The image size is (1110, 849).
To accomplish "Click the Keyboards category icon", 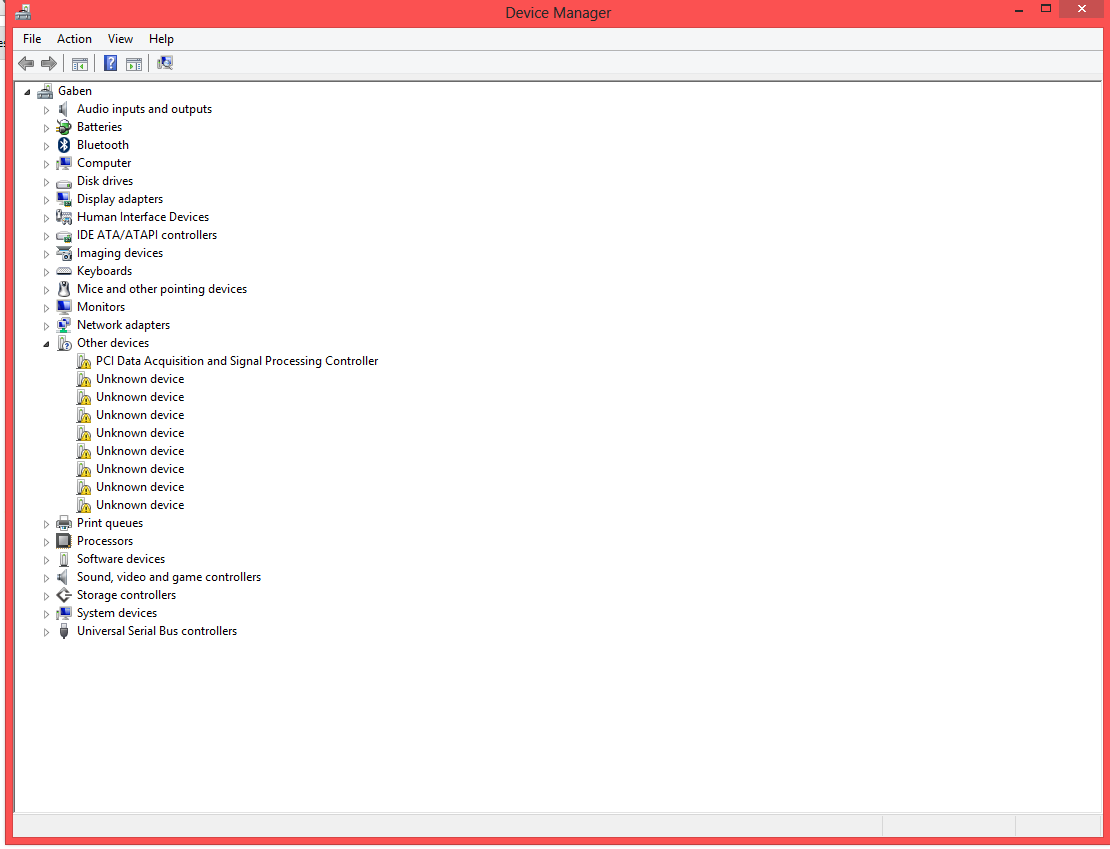I will (64, 271).
